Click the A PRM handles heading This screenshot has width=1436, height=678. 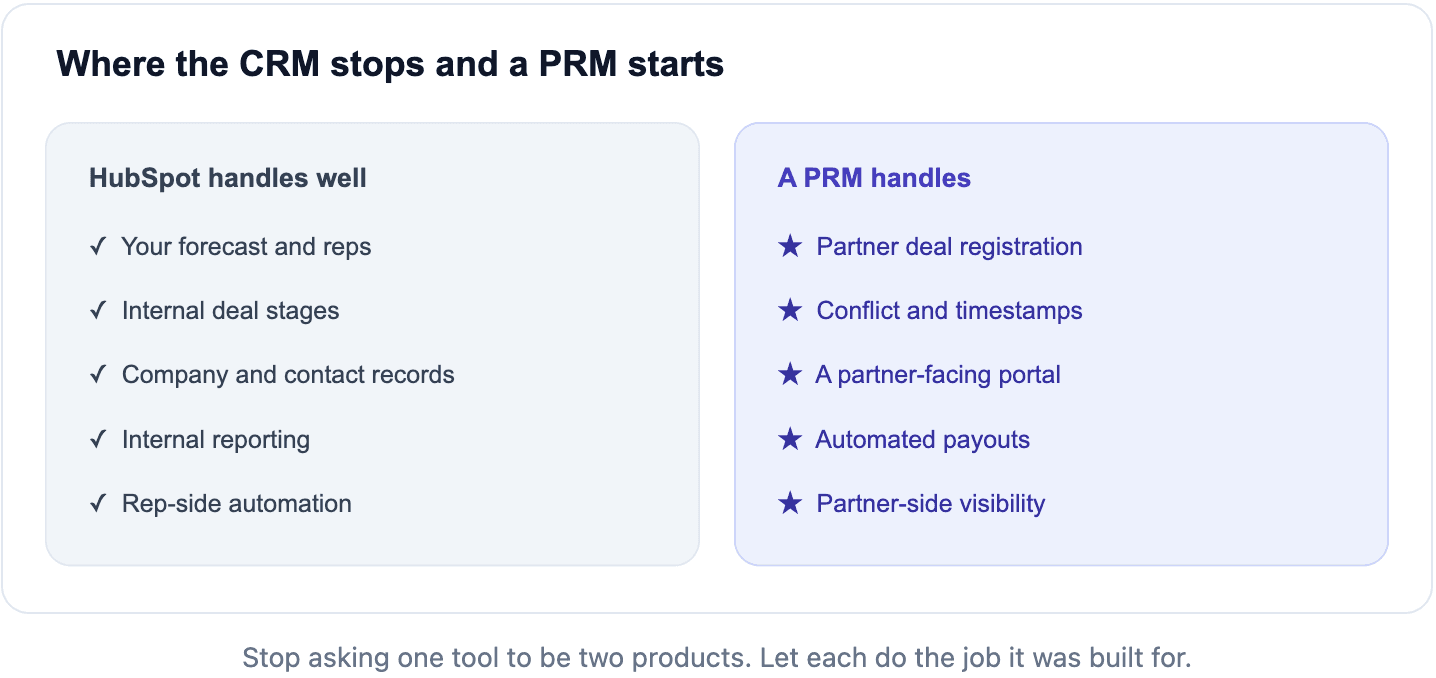click(x=874, y=179)
